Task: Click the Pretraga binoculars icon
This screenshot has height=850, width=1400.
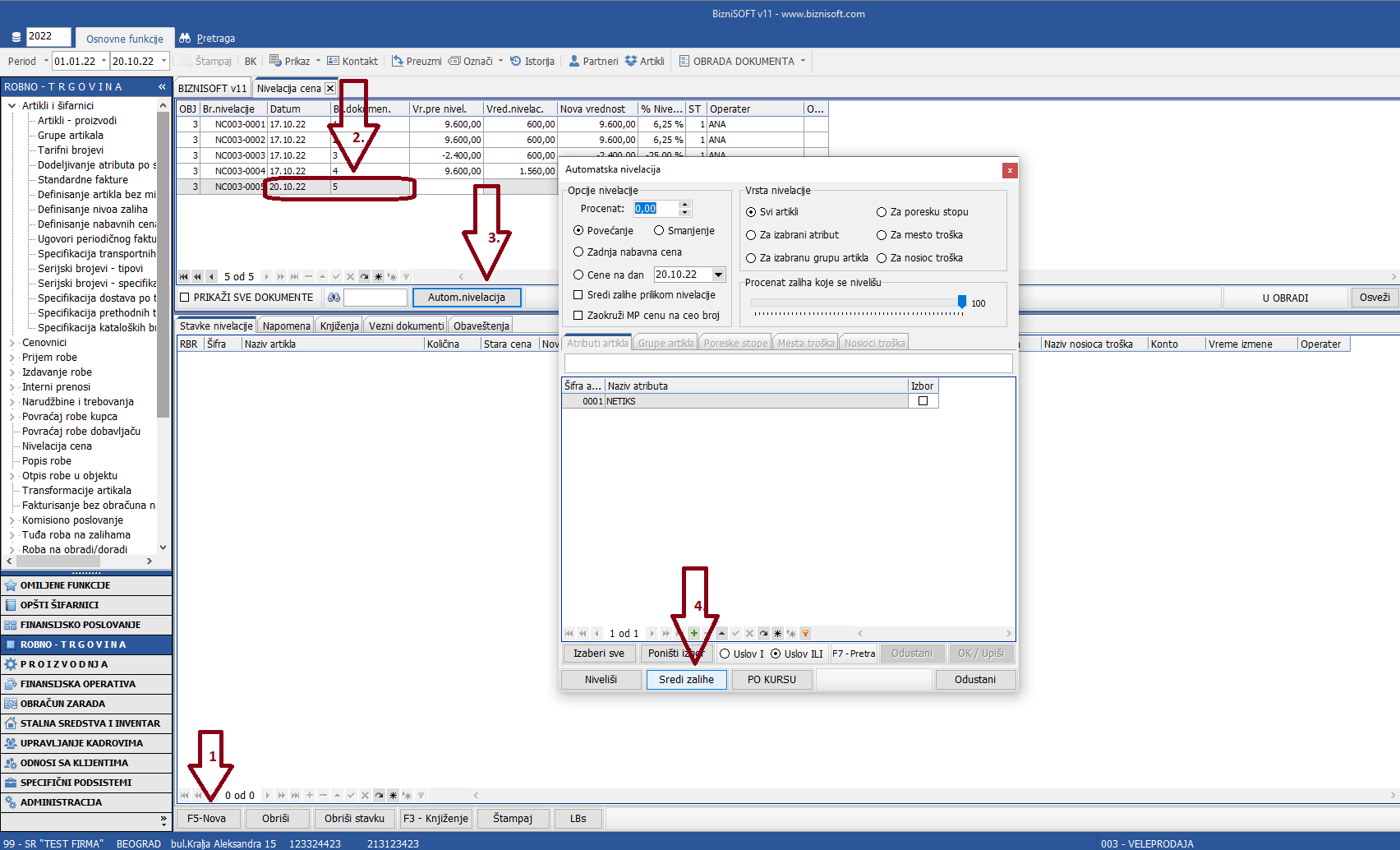Action: (185, 39)
